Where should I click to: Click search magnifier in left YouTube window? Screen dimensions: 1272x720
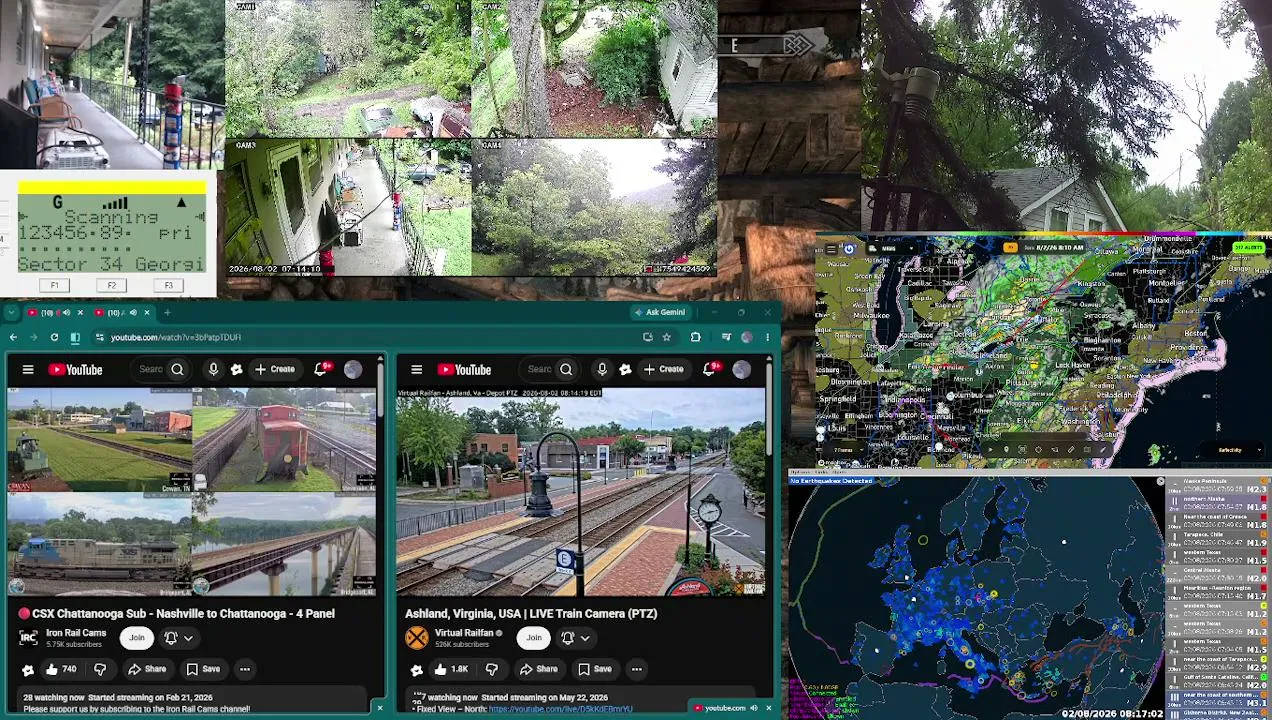(177, 370)
